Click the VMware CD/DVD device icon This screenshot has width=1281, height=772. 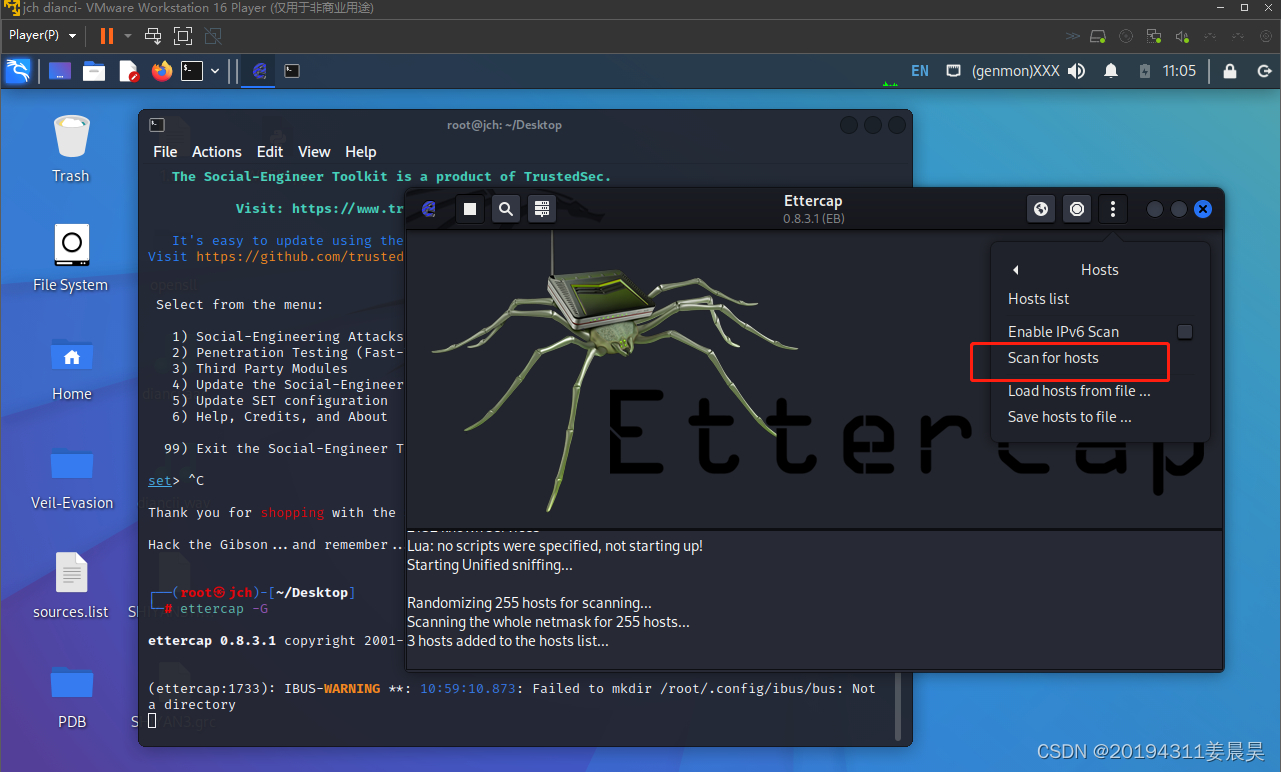click(x=1126, y=36)
